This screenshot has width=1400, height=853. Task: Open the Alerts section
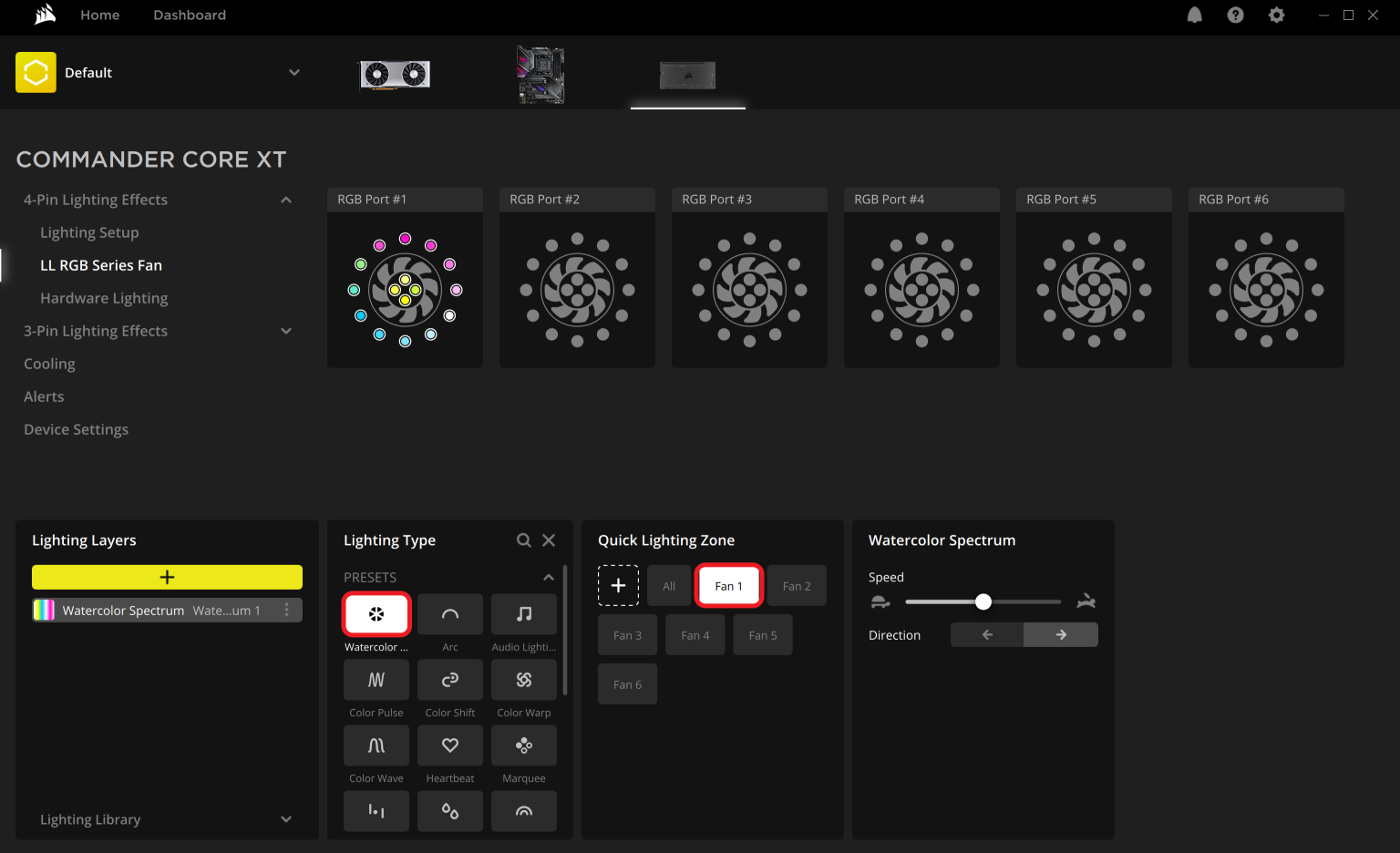[44, 396]
